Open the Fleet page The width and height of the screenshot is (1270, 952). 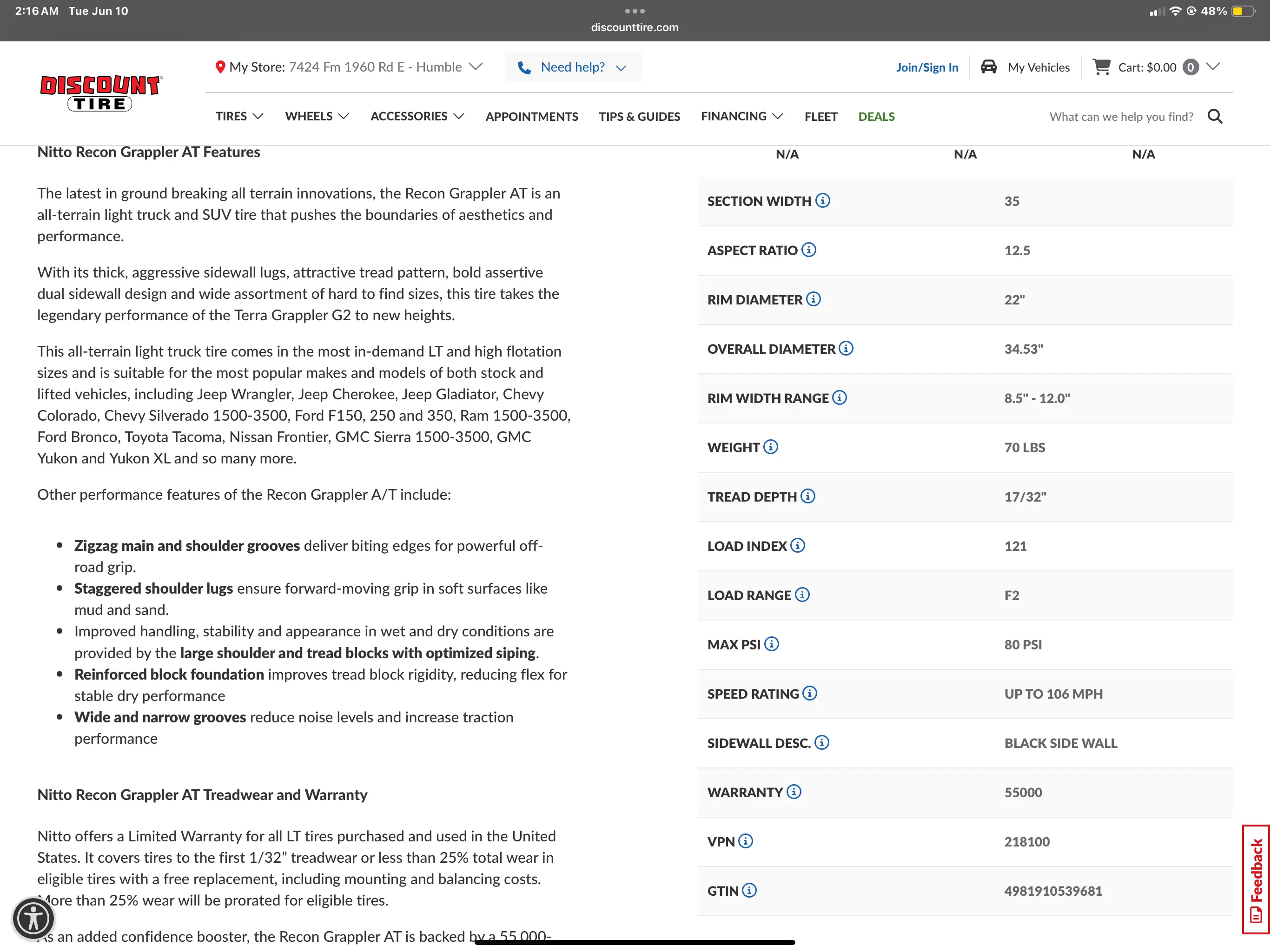pyautogui.click(x=821, y=117)
